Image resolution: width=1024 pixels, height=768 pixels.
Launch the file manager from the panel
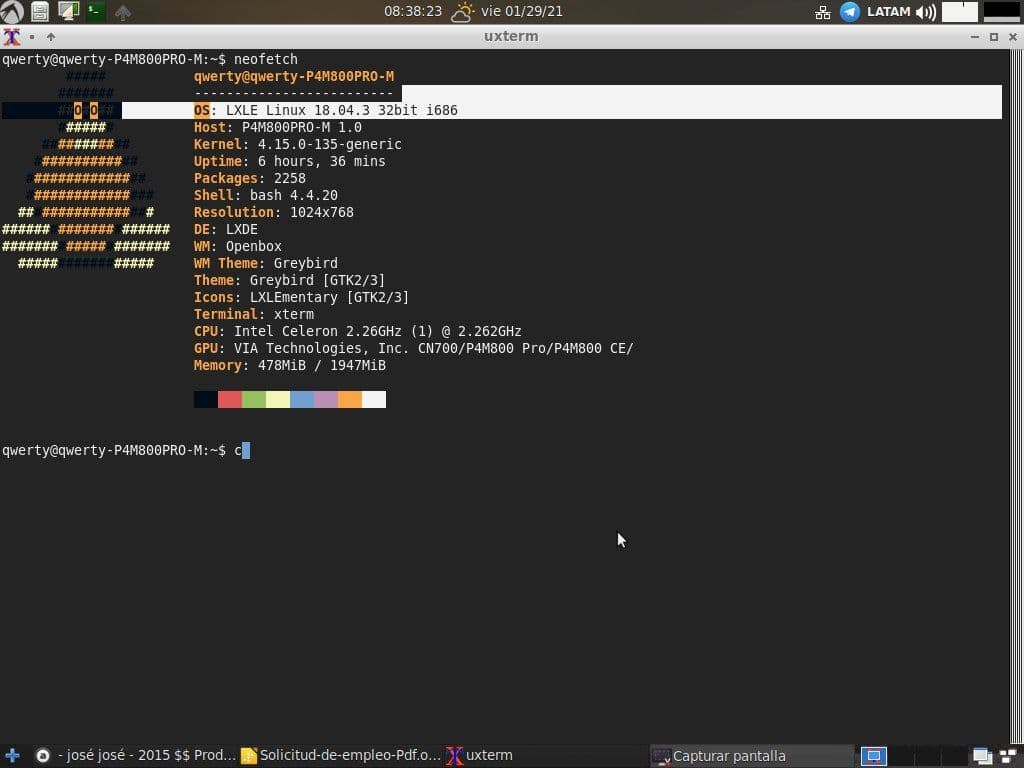40,12
